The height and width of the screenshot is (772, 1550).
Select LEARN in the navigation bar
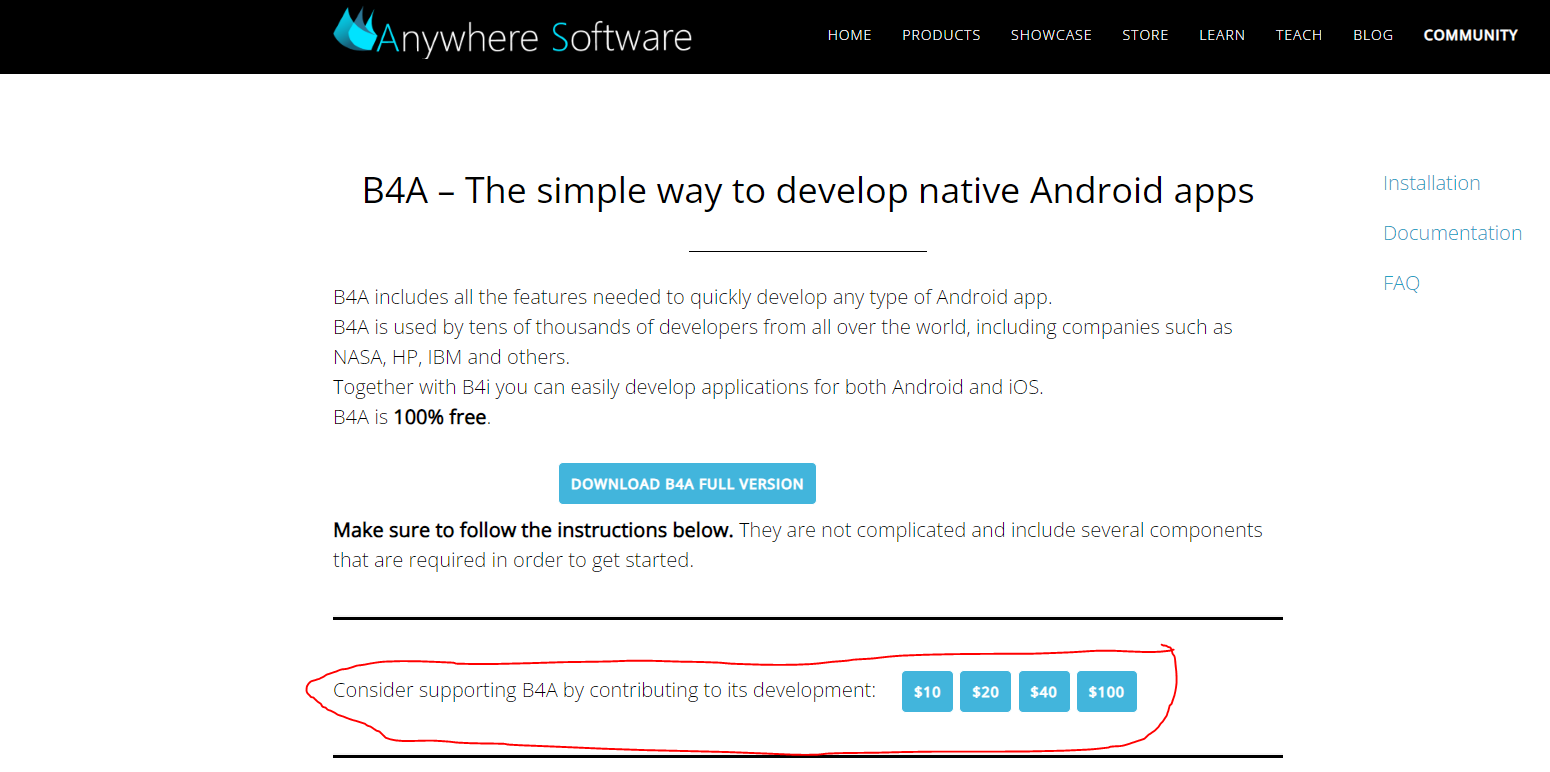pos(1222,35)
